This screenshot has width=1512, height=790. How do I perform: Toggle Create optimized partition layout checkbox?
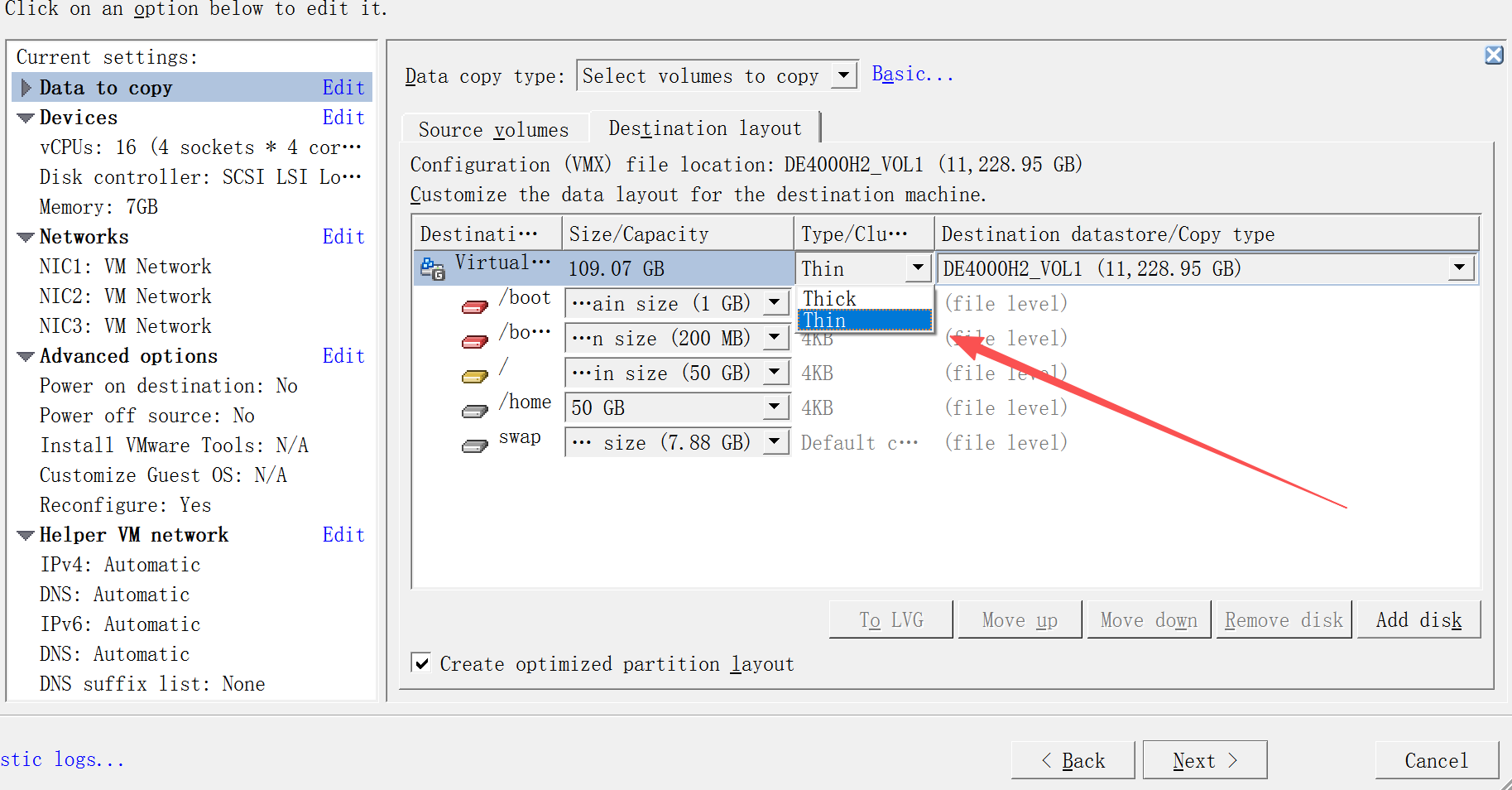pyautogui.click(x=421, y=663)
